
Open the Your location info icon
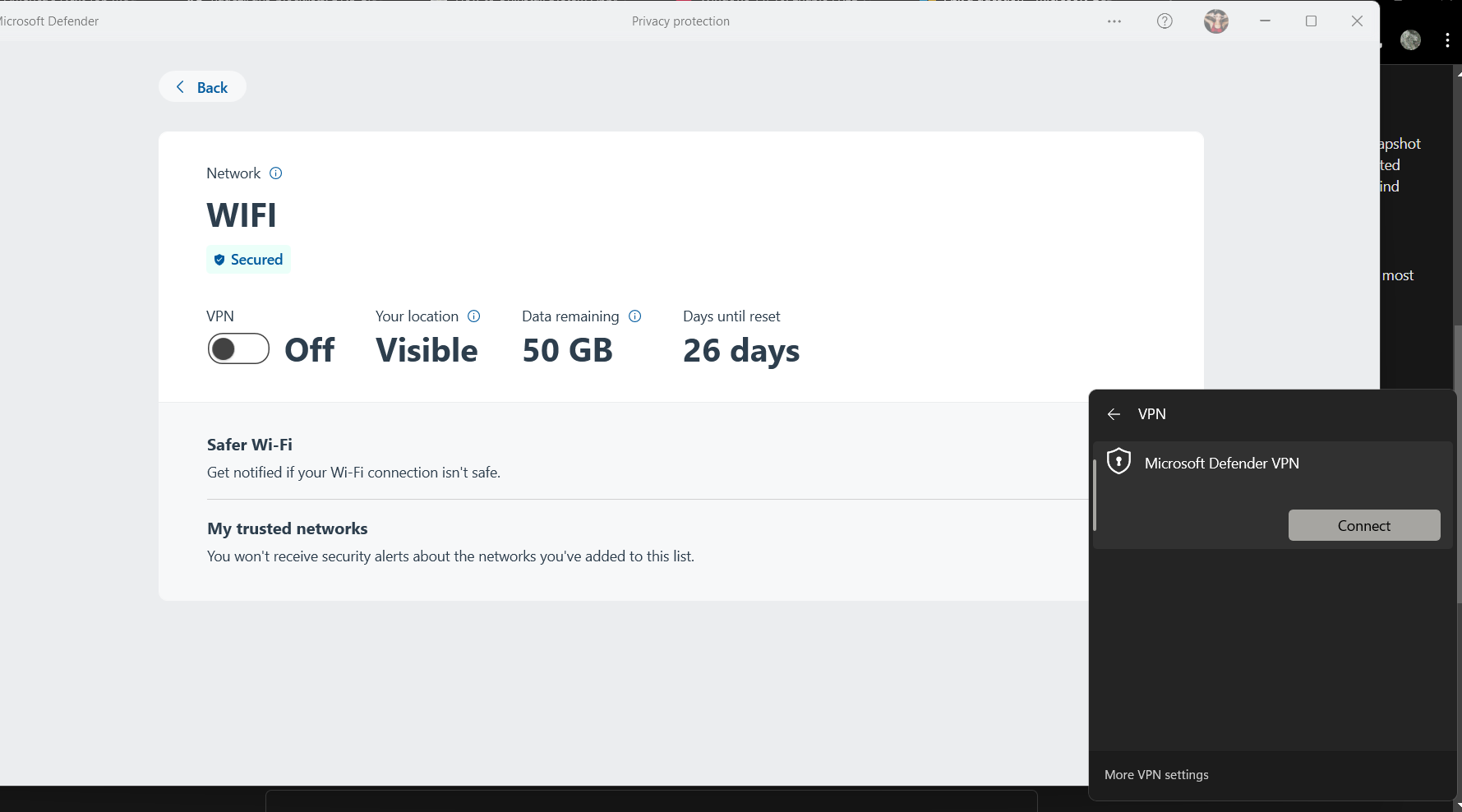click(x=474, y=316)
